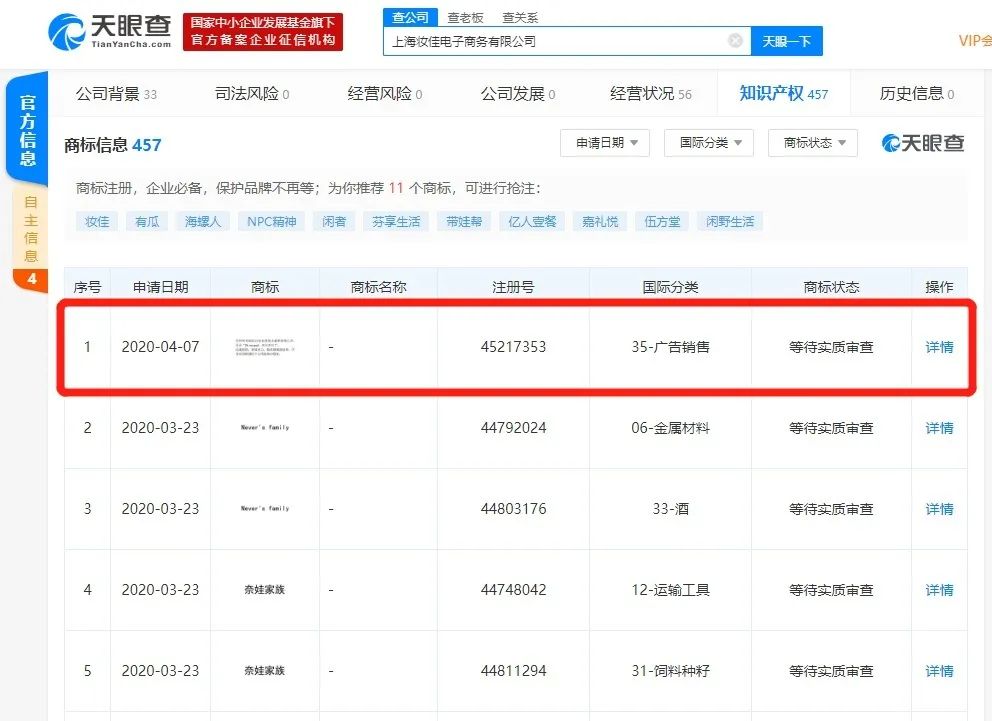The height and width of the screenshot is (721, 992).
Task: Select the 妆佳 recommended trademark tag
Action: (x=96, y=221)
